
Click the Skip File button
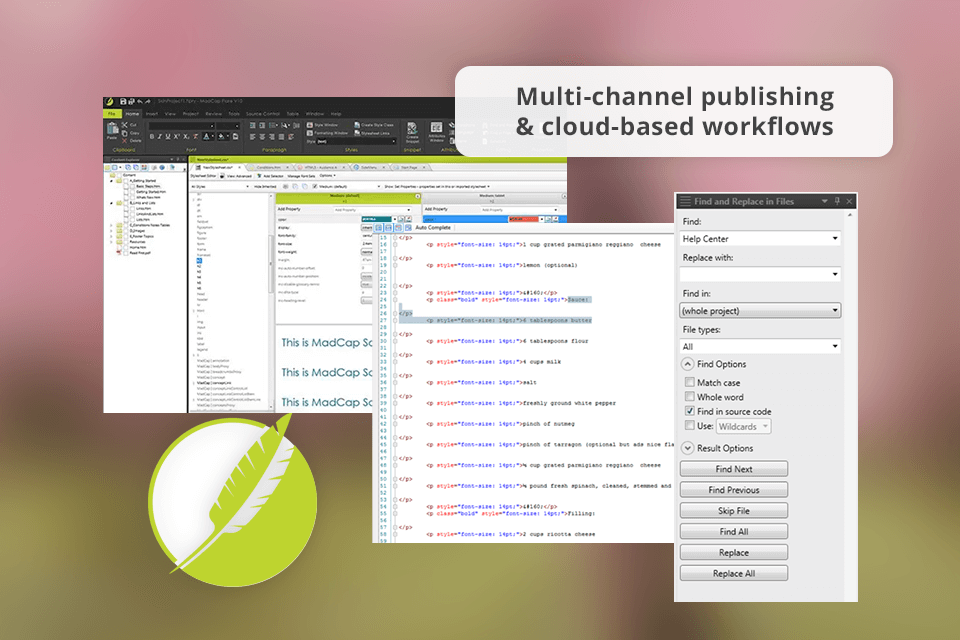pyautogui.click(x=733, y=511)
